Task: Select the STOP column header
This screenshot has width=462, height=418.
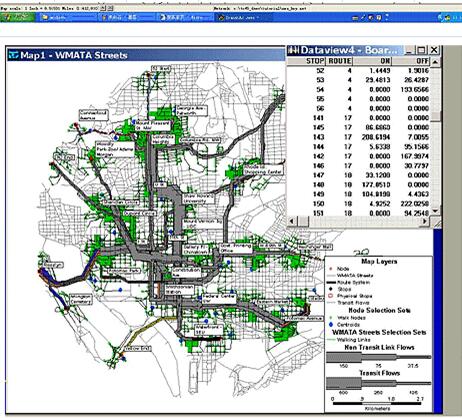Action: tap(306, 61)
